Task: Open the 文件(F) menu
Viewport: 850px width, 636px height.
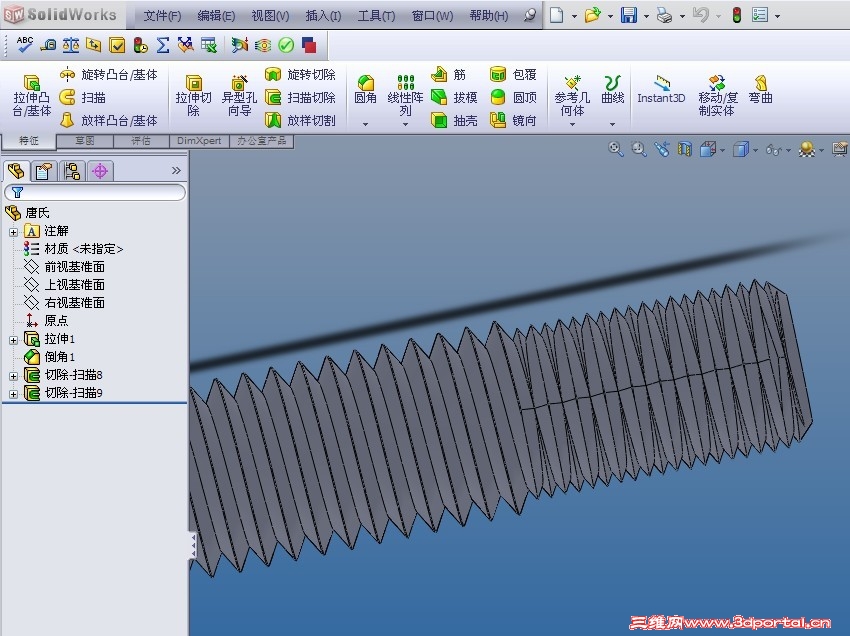Action: point(162,16)
